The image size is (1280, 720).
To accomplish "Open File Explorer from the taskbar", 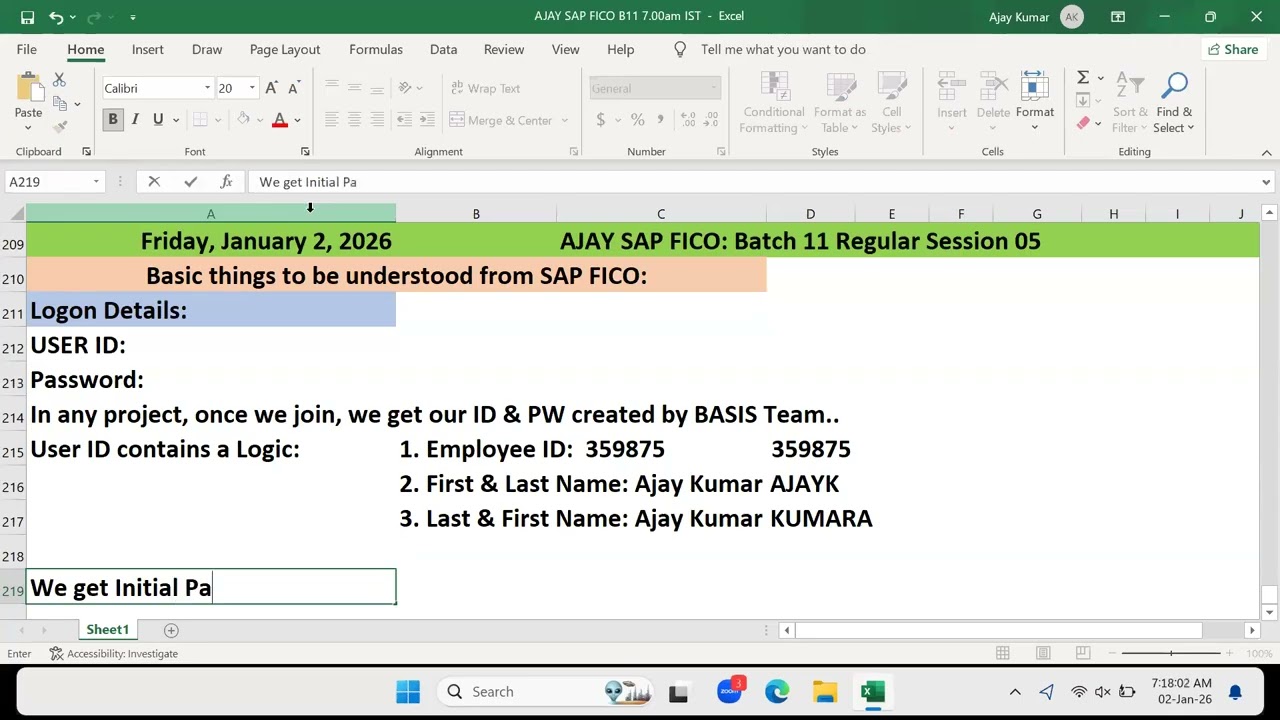I will pos(825,692).
